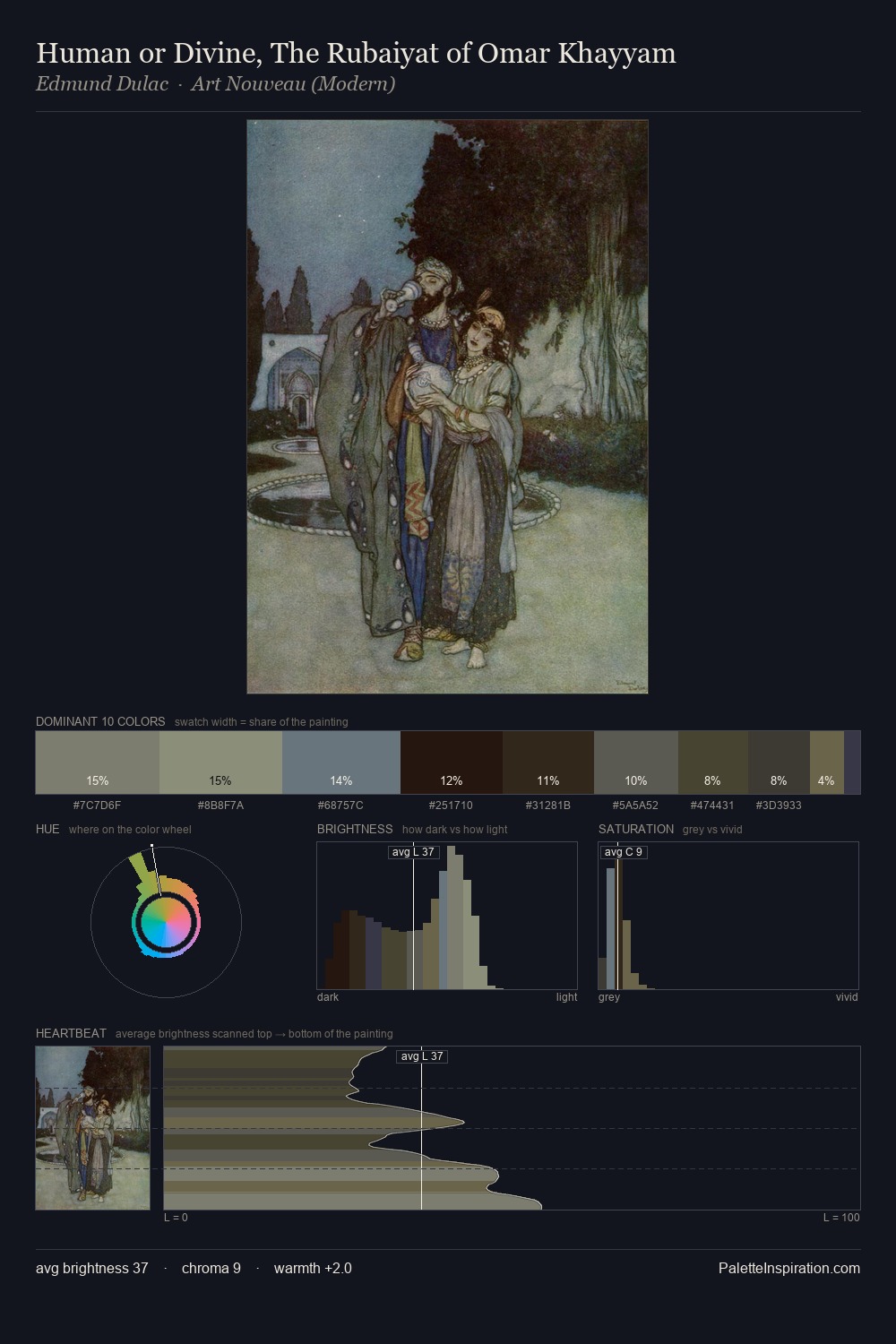Click the 'L = 0' axis label
Image resolution: width=896 pixels, height=1344 pixels.
tap(176, 1217)
